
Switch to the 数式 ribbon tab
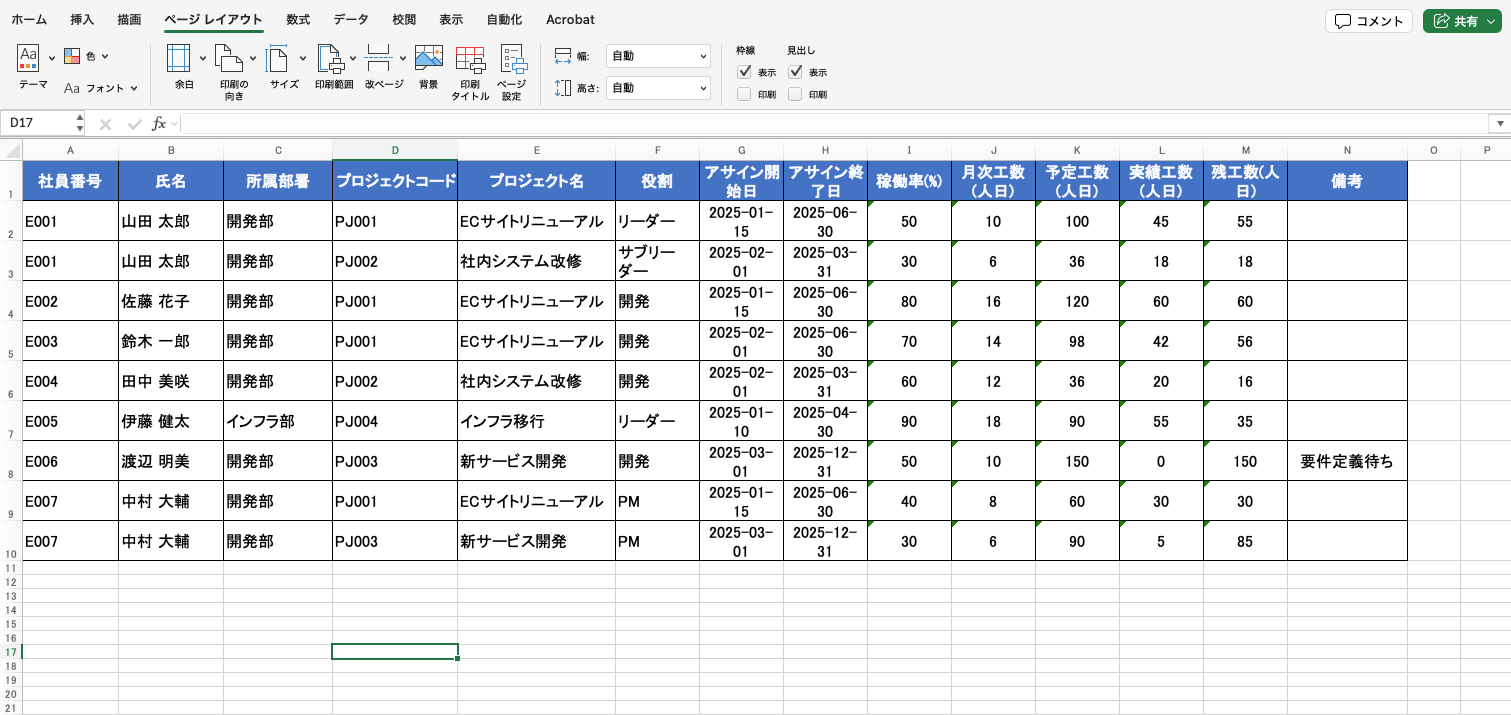(297, 20)
